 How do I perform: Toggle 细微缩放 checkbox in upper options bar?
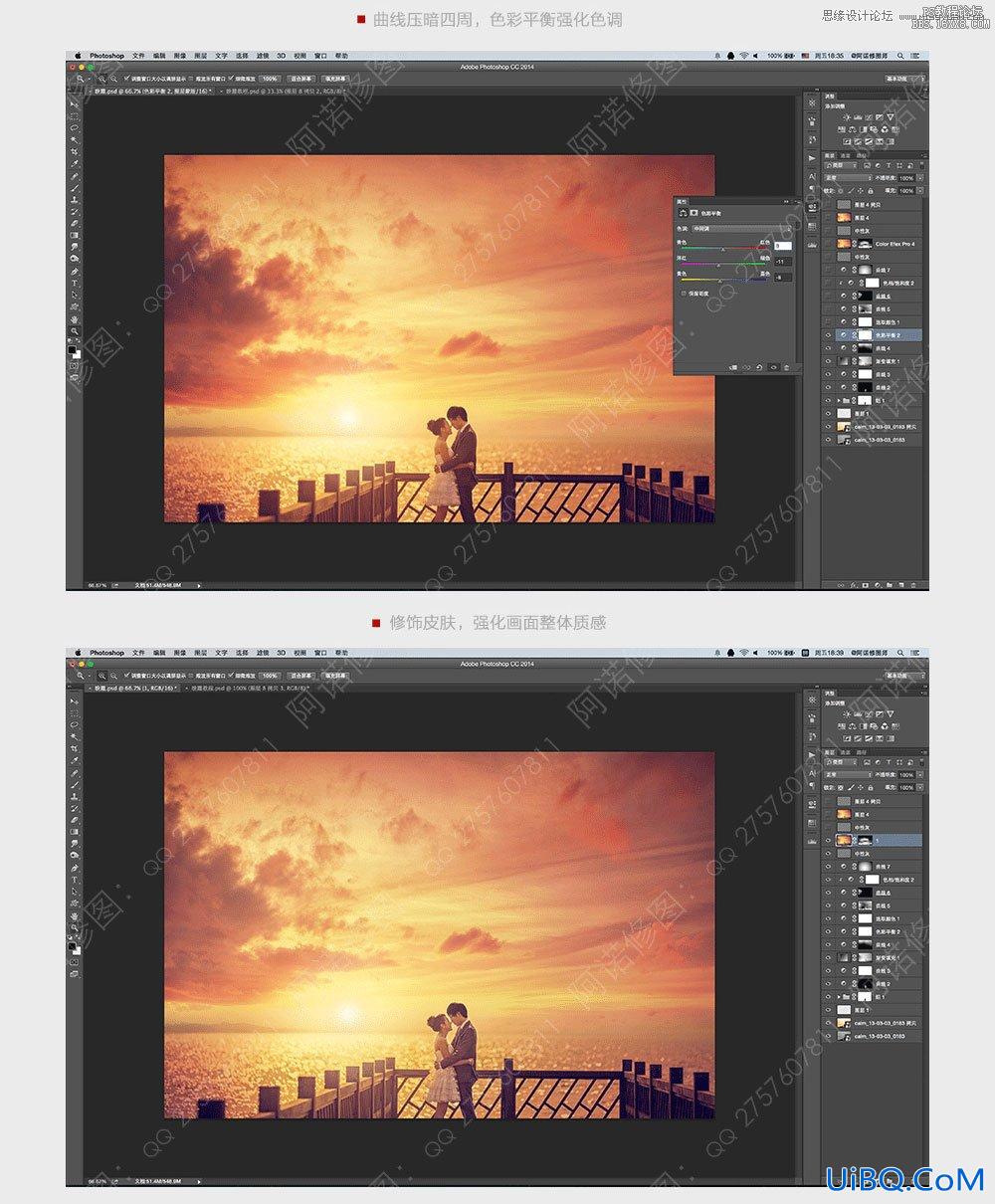tap(231, 79)
